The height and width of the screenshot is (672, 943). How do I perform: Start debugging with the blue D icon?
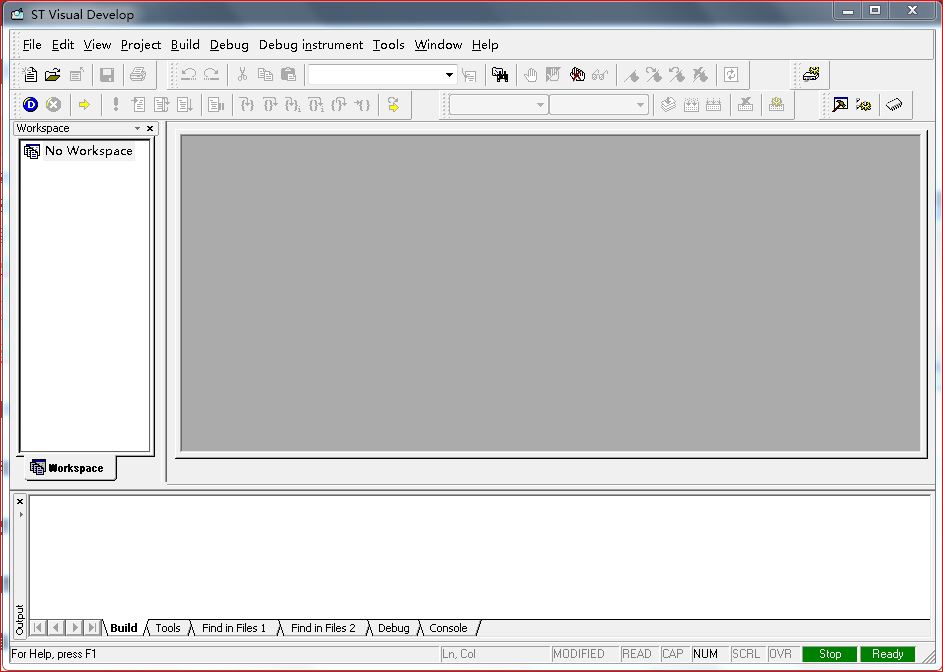click(30, 105)
